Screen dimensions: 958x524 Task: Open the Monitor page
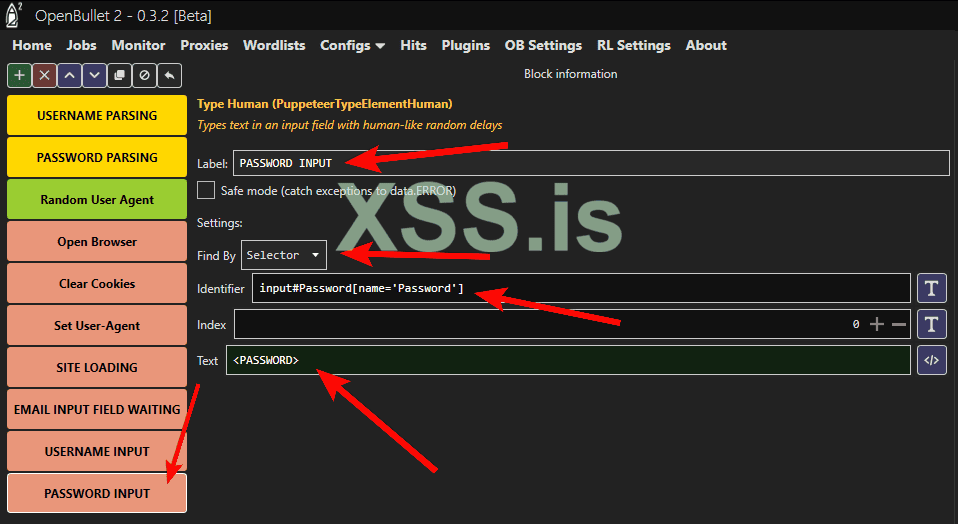tap(138, 46)
